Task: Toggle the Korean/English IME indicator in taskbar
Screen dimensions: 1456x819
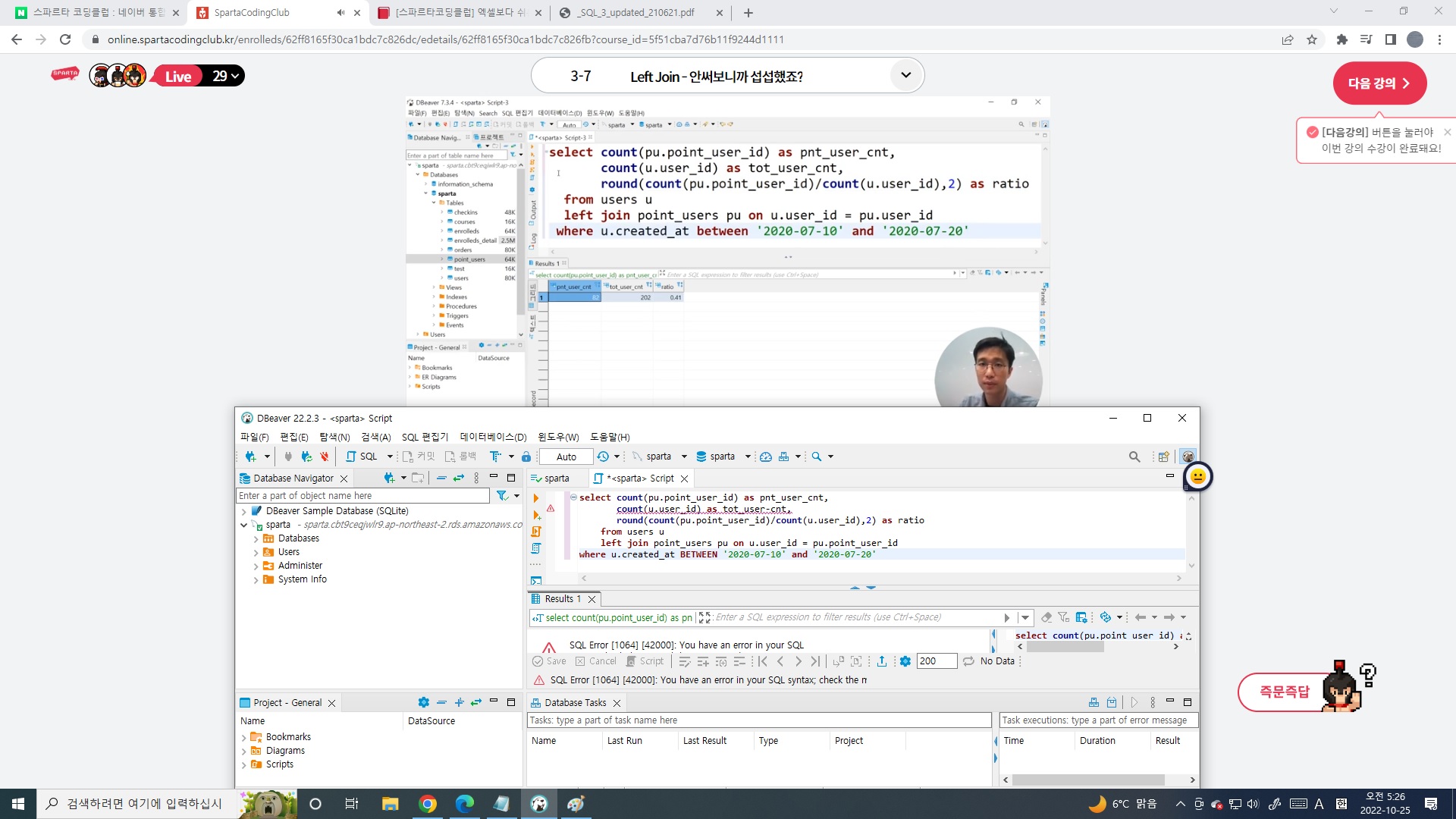Action: pos(1319,804)
